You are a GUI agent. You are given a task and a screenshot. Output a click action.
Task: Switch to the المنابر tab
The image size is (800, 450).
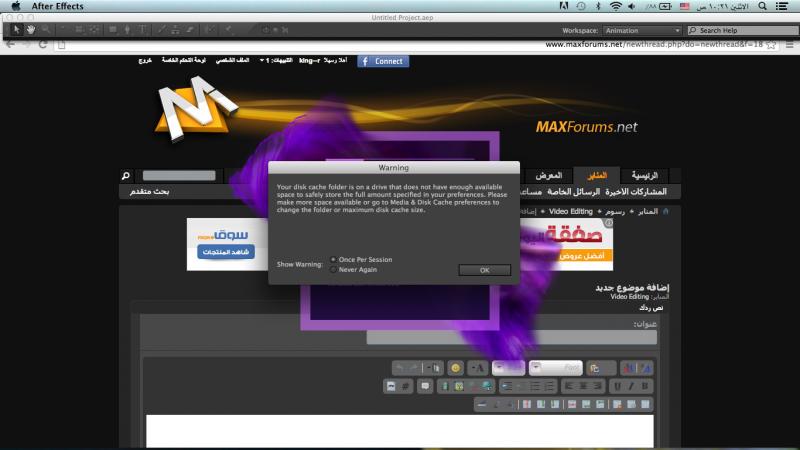(x=596, y=176)
